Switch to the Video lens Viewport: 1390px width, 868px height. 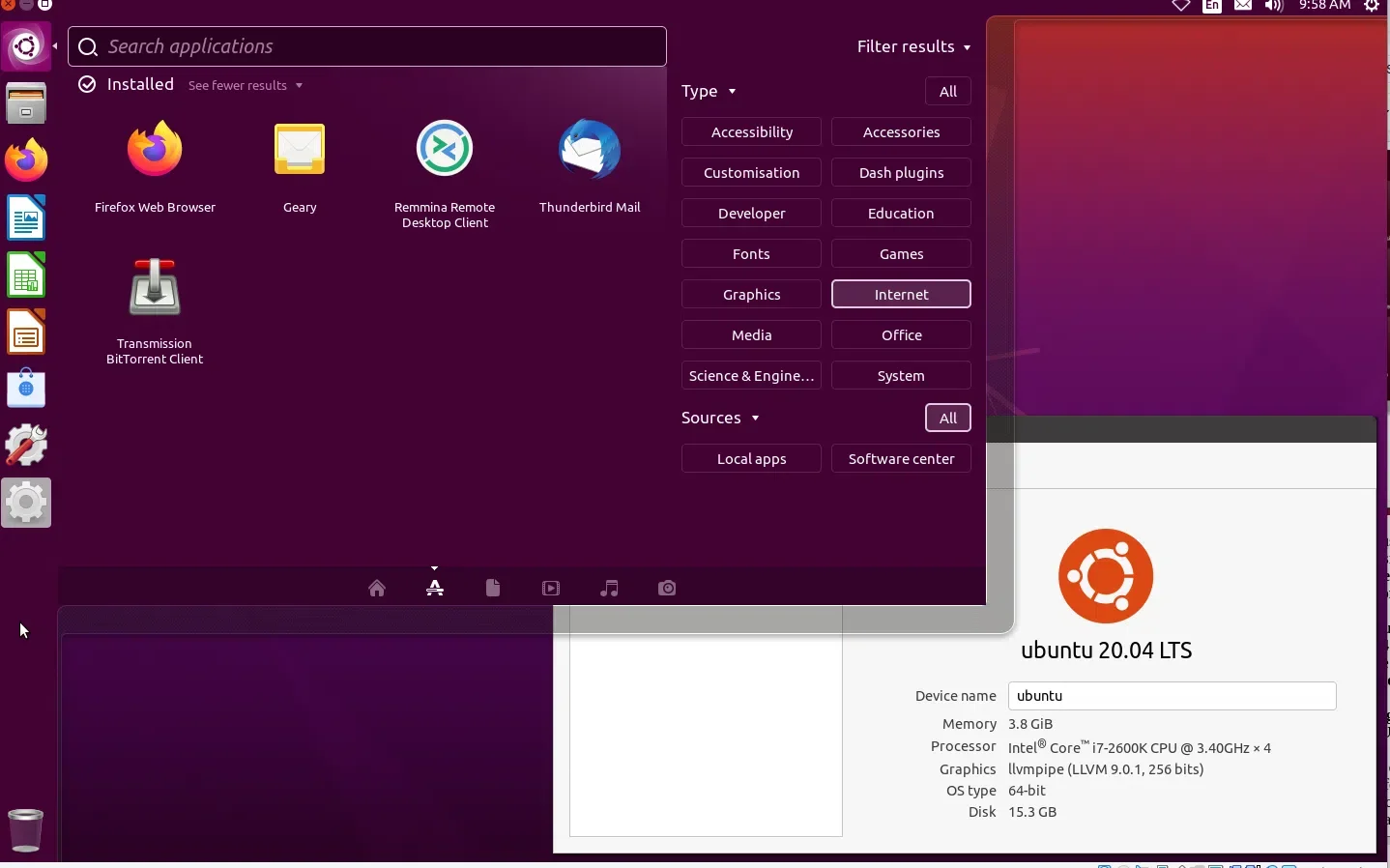click(x=551, y=588)
